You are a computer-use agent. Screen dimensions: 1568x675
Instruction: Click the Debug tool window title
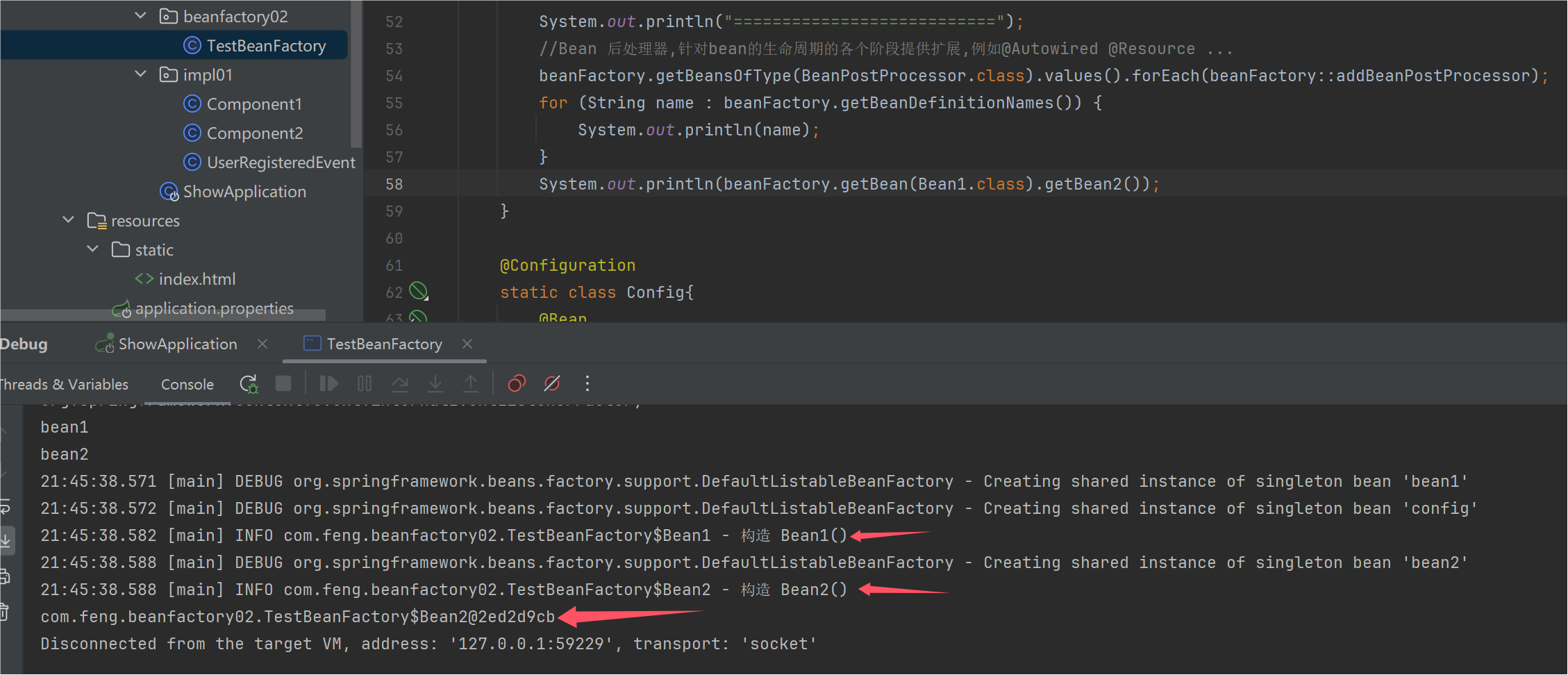click(24, 344)
